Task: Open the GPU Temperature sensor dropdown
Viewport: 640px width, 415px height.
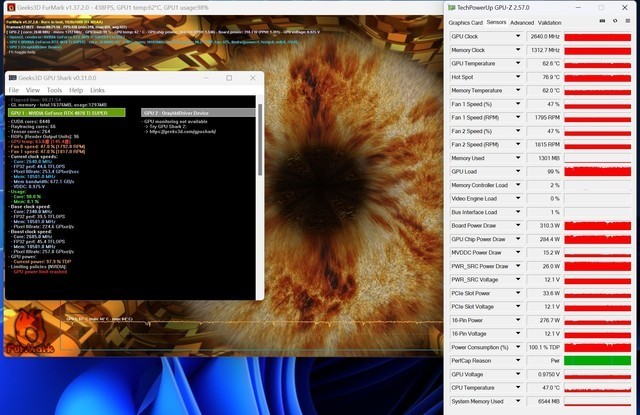Action: pos(517,63)
